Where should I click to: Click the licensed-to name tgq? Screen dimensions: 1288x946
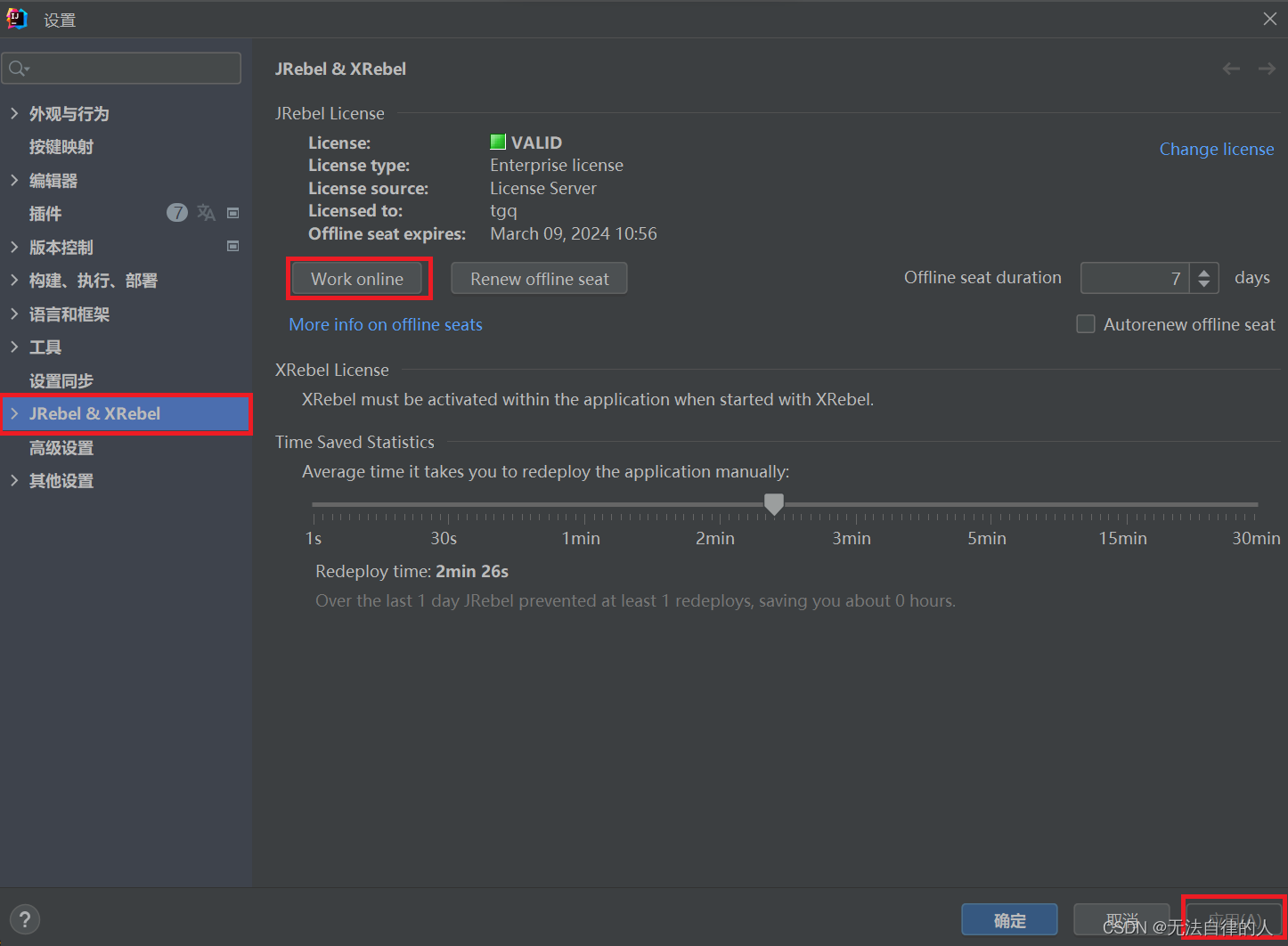(503, 211)
